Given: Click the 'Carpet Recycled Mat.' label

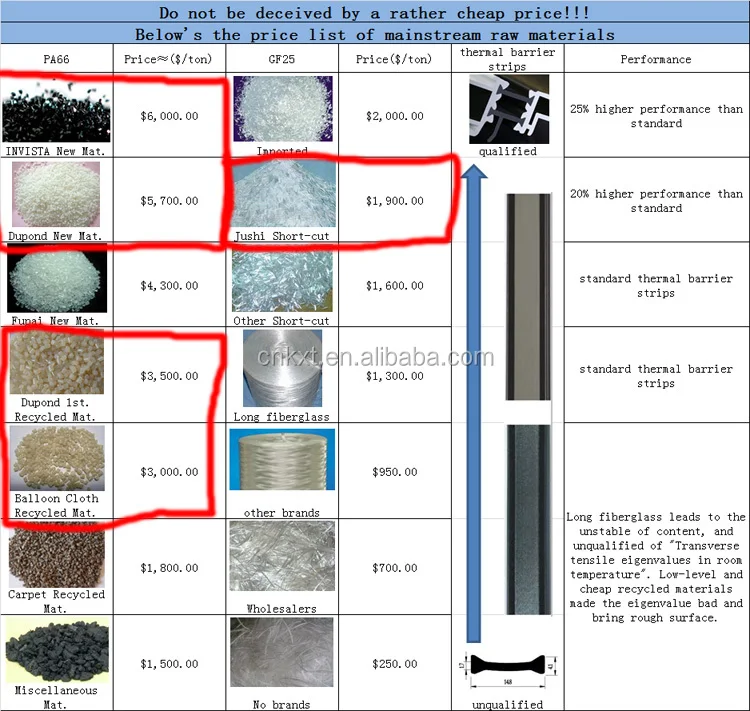Looking at the screenshot, I should coord(56,601).
